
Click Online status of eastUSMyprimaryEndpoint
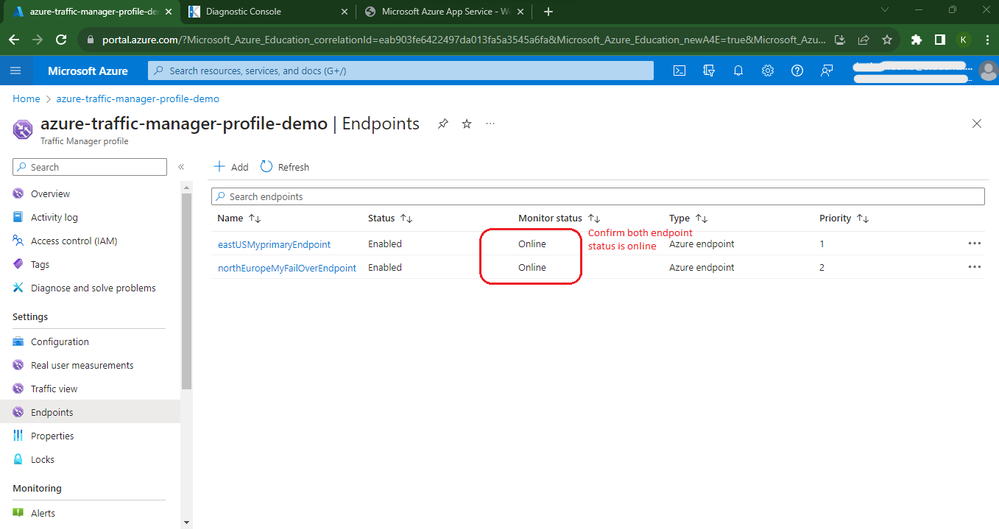532,243
